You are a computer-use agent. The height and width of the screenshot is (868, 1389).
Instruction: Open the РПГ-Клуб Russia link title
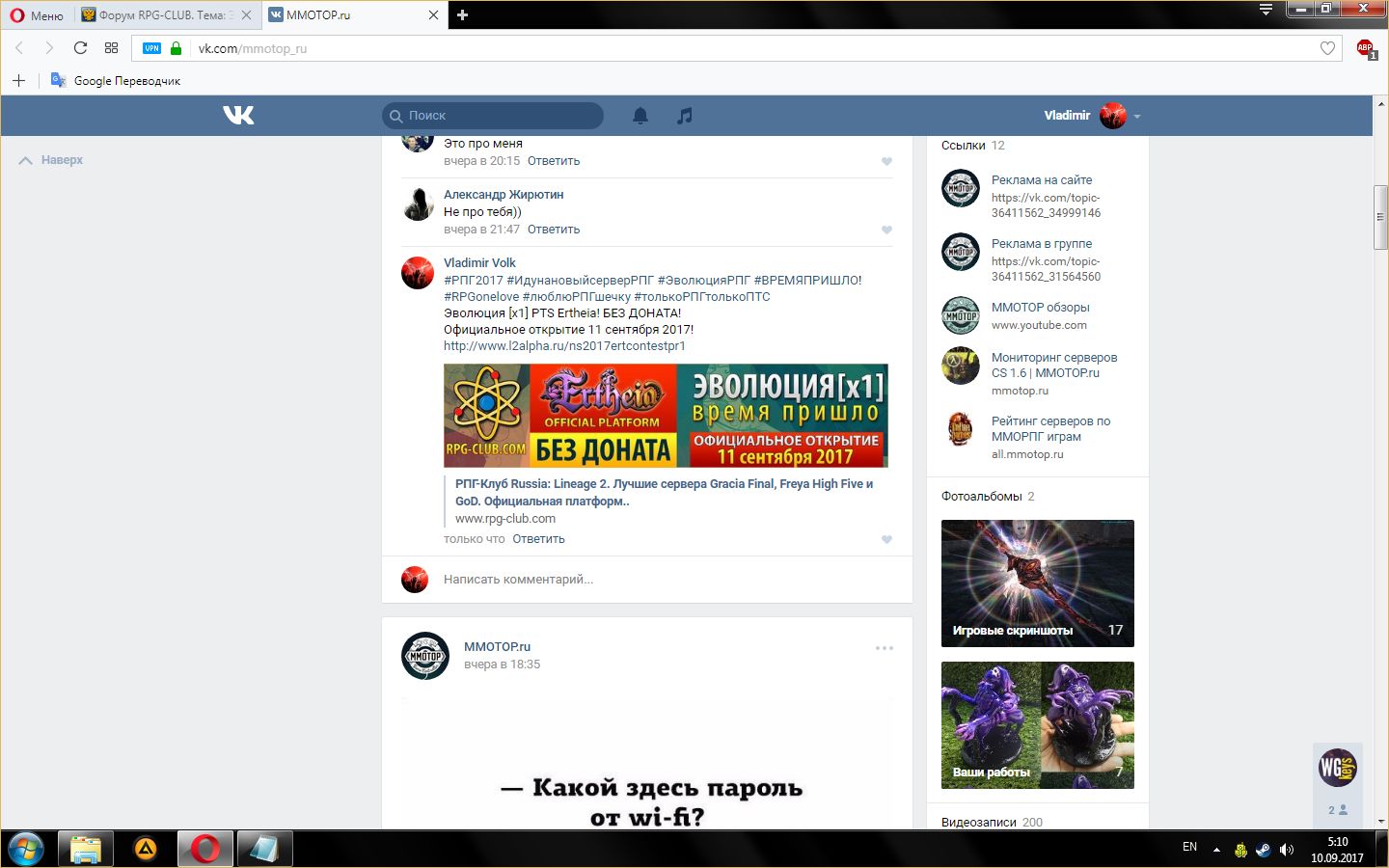coord(664,493)
